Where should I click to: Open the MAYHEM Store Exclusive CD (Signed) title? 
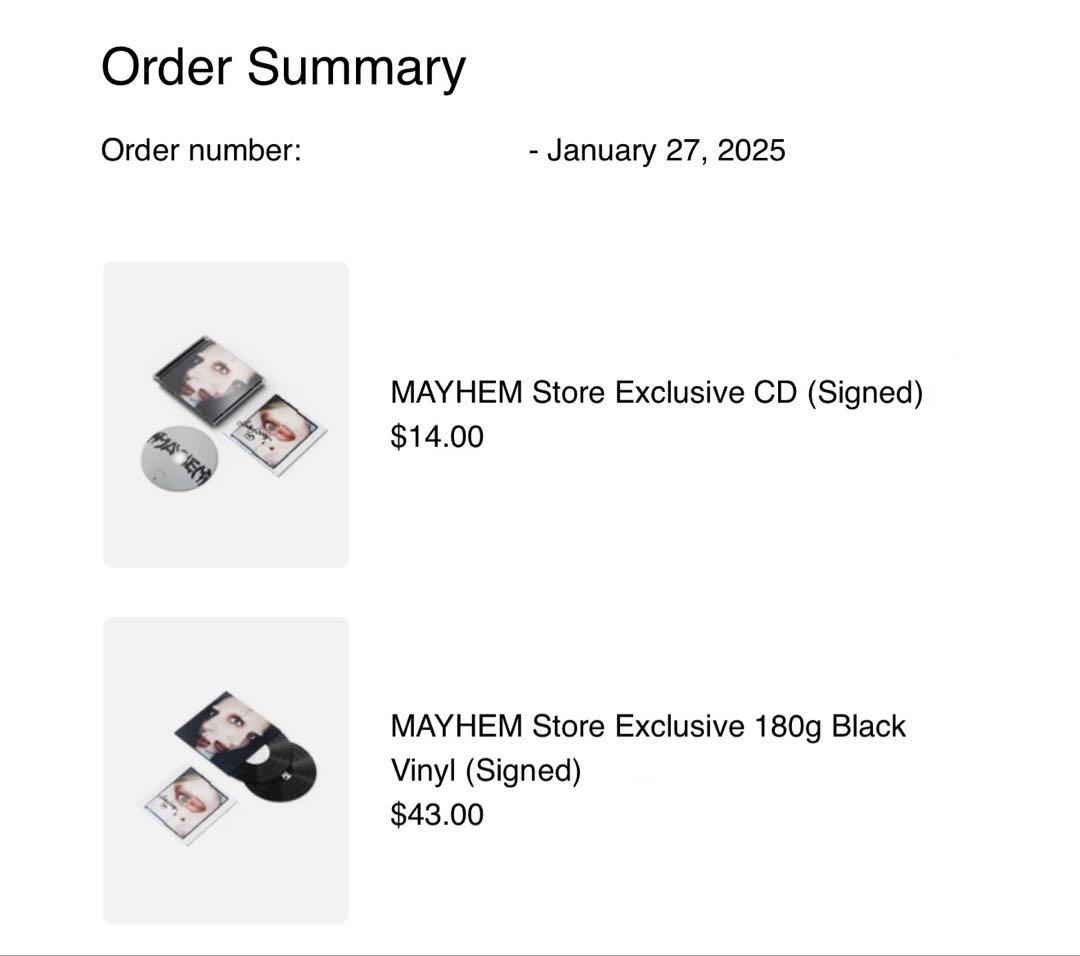tap(656, 392)
